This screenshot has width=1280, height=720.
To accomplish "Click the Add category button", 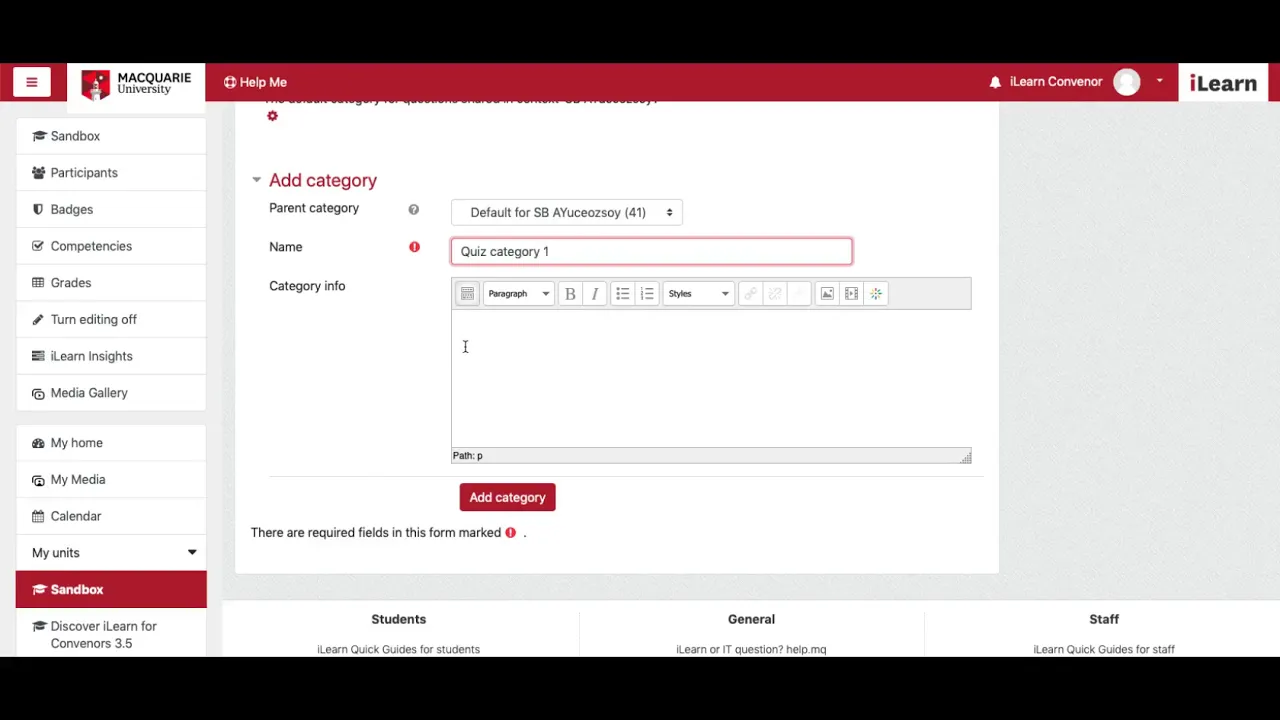I will [507, 497].
